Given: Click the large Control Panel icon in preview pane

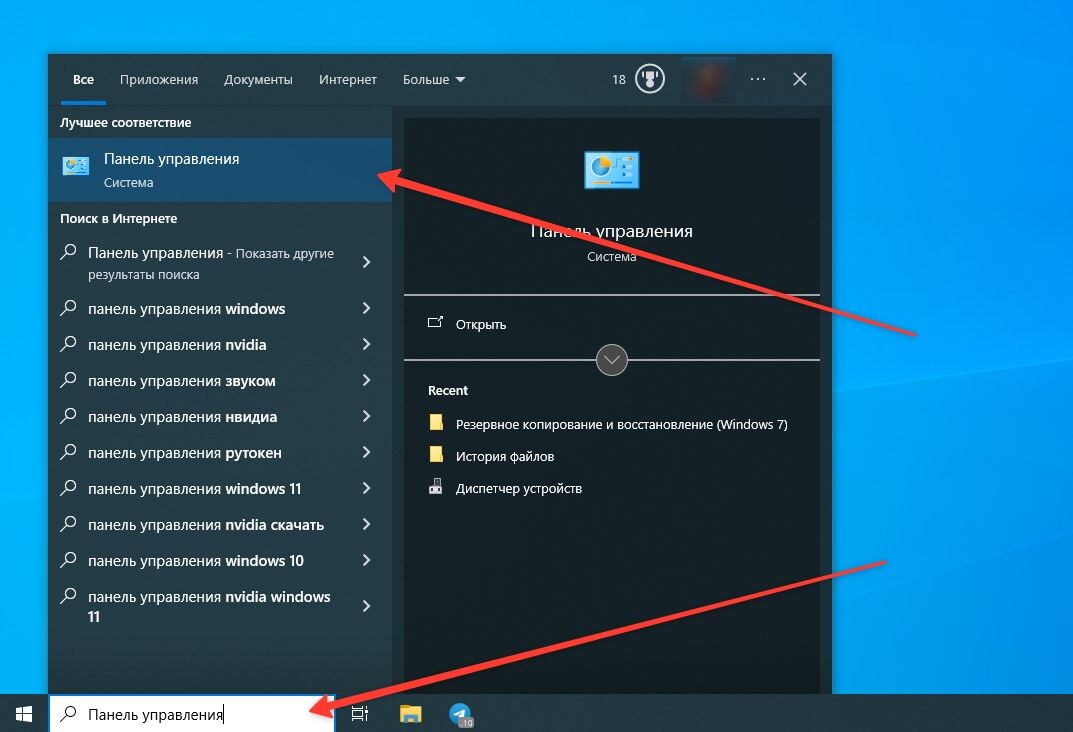Looking at the screenshot, I should 611,170.
